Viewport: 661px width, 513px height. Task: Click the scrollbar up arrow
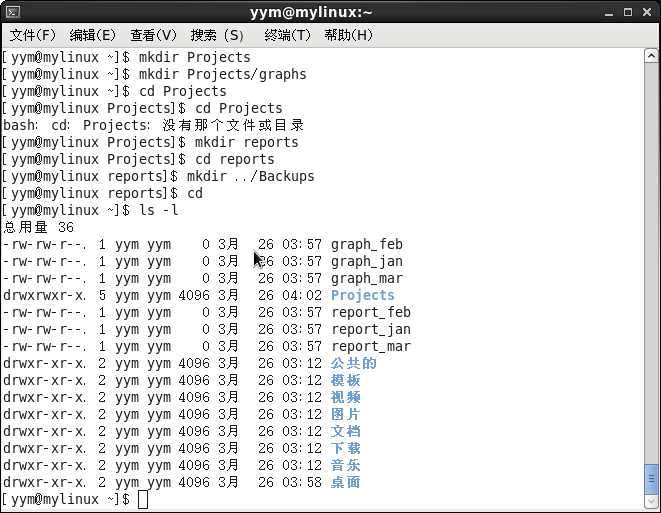coord(651,56)
